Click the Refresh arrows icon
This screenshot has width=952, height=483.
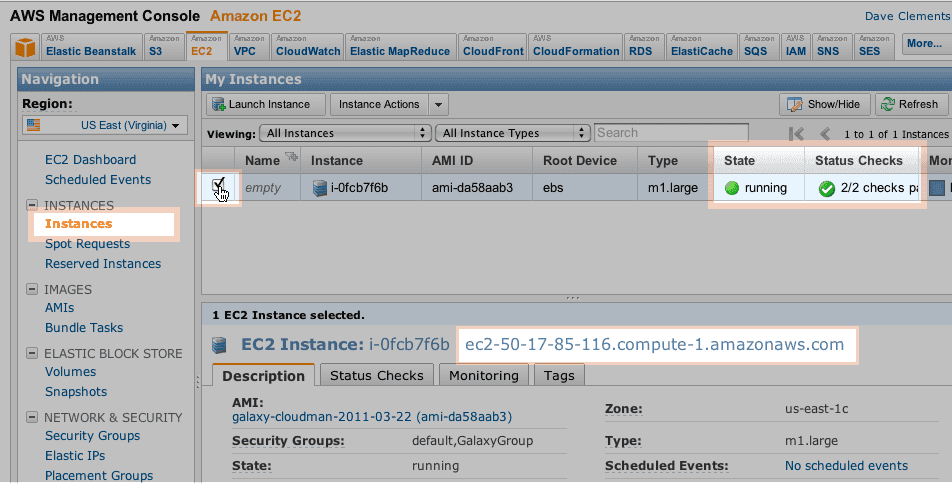[888, 104]
